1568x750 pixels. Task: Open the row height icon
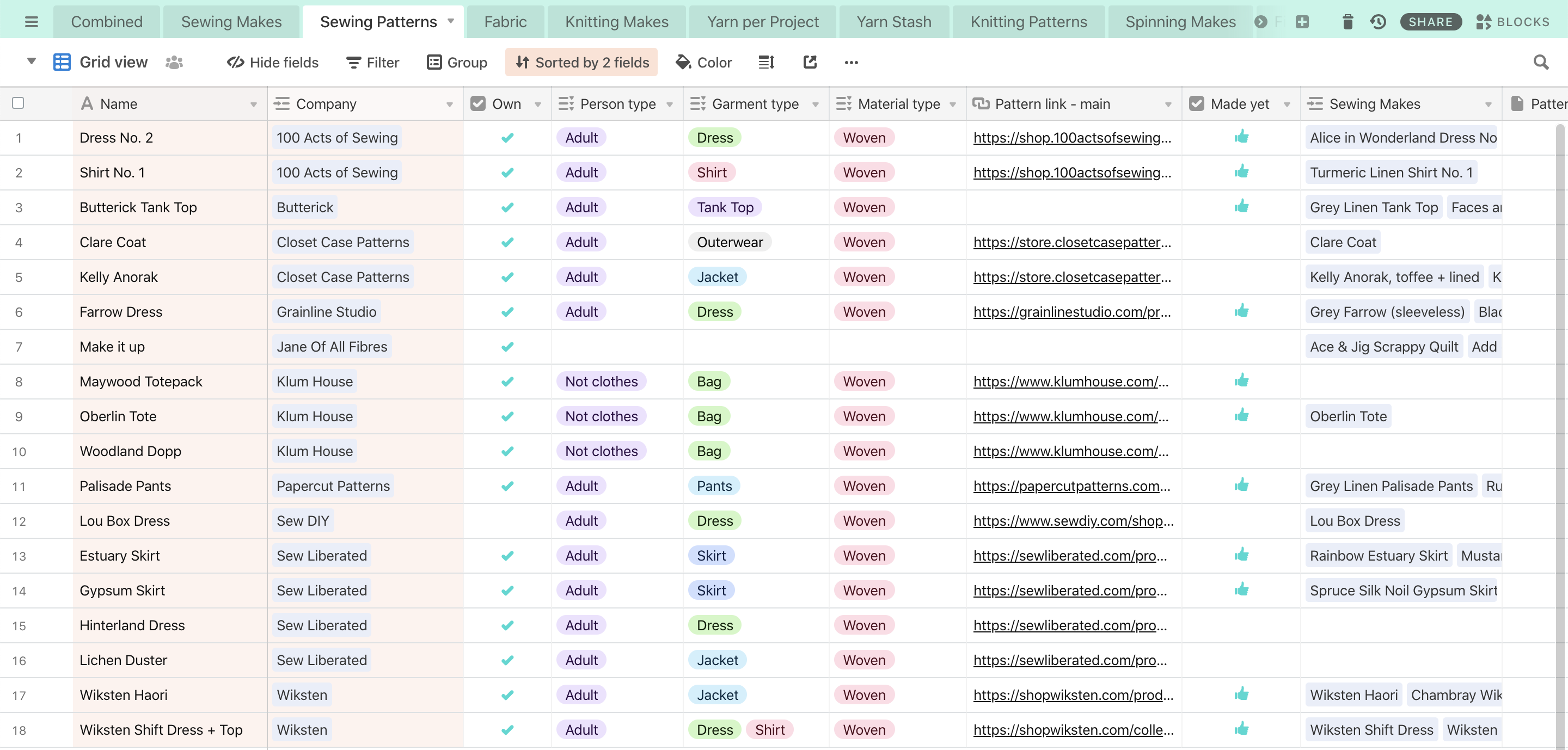(x=767, y=62)
